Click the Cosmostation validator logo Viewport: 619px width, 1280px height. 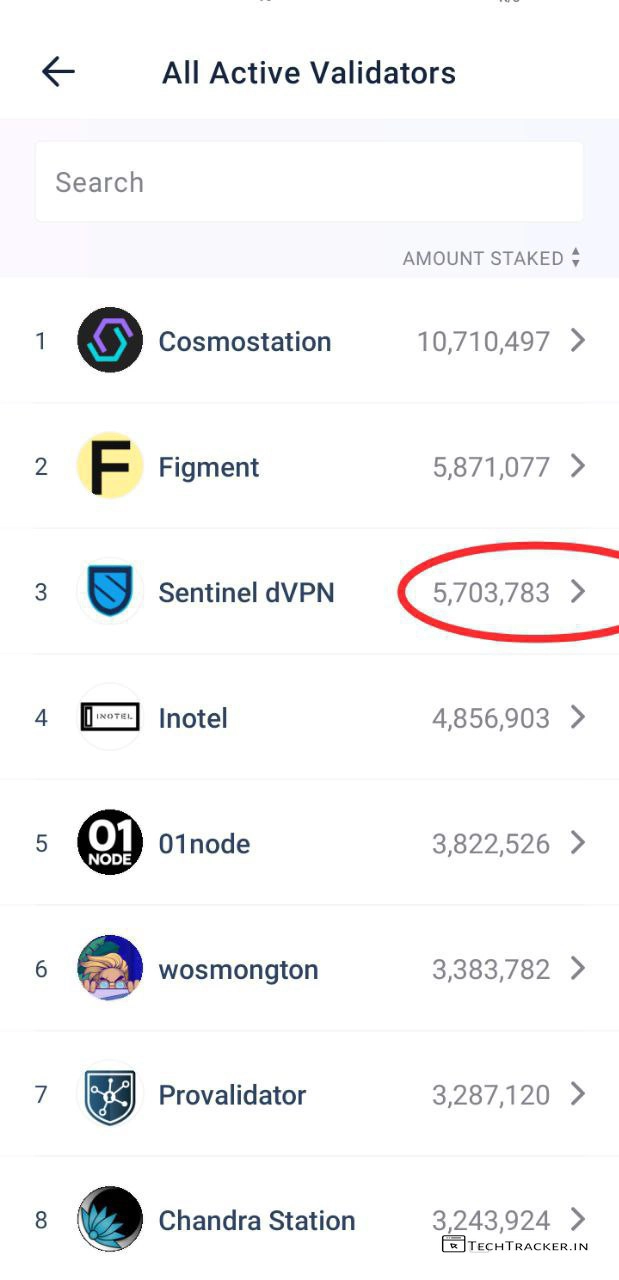pos(110,341)
